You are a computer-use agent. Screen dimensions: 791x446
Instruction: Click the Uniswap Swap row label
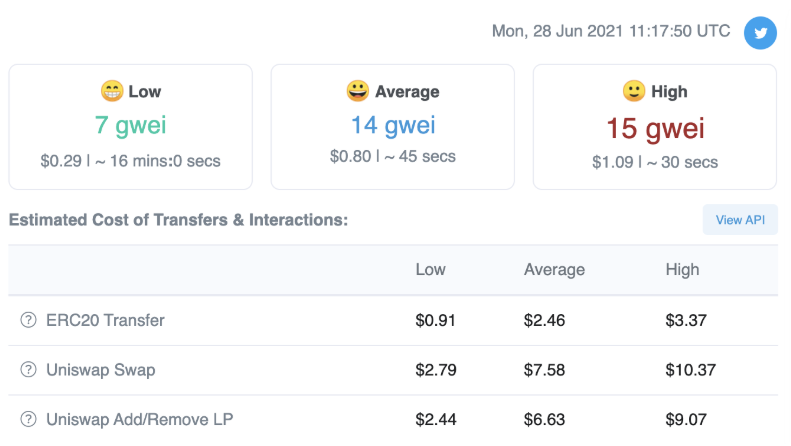click(100, 370)
